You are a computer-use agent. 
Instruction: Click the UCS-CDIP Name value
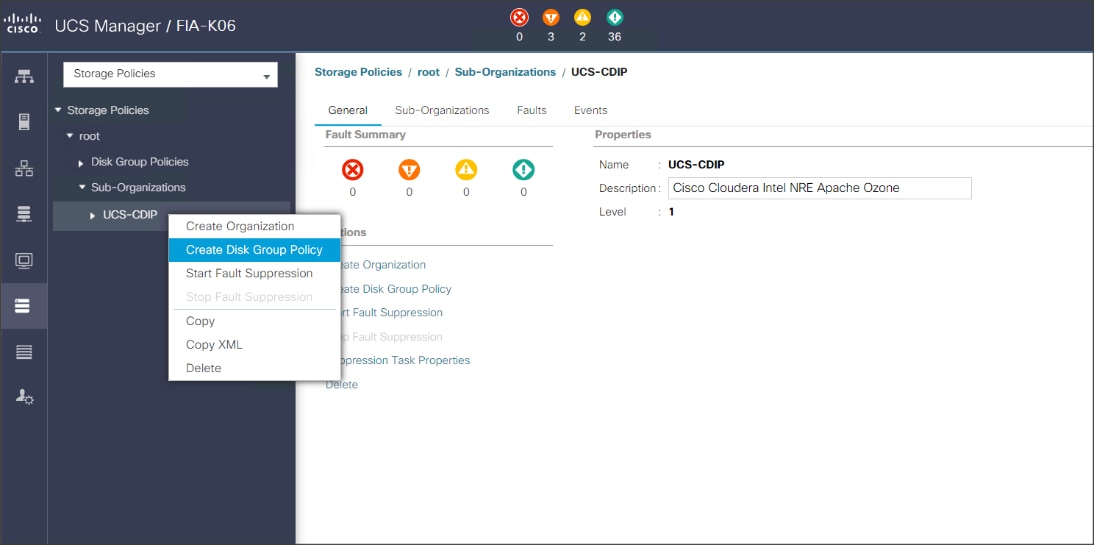tap(696, 165)
